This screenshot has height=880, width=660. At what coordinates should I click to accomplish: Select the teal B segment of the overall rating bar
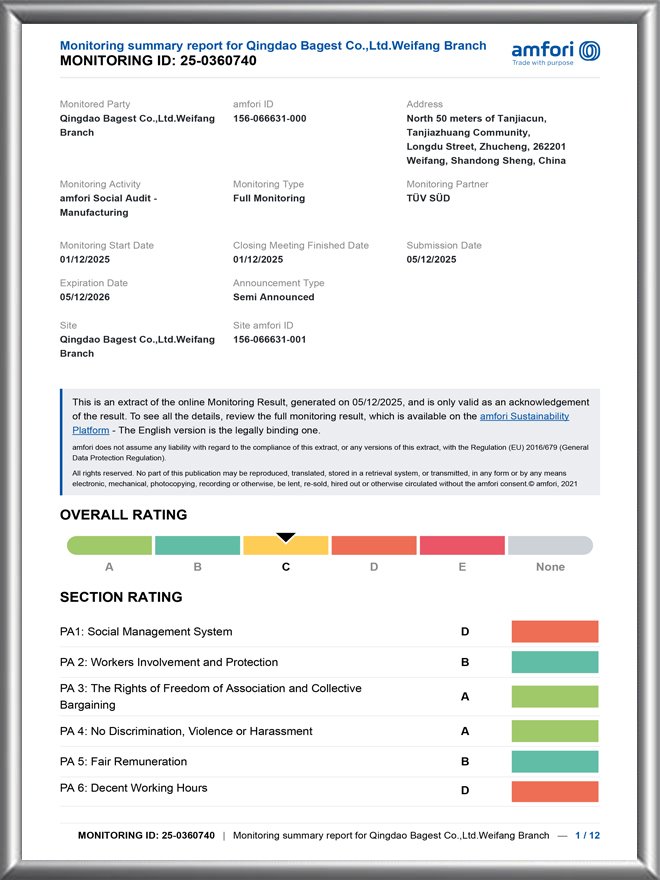click(x=198, y=545)
